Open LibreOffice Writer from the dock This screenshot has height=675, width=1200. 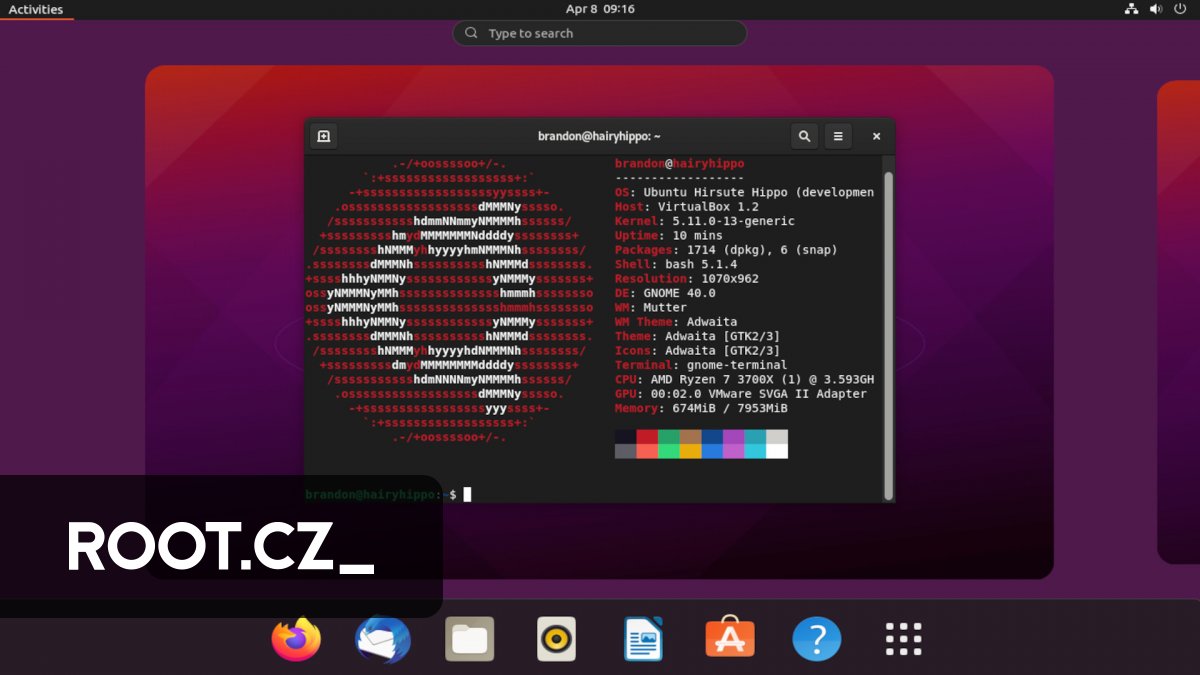[643, 638]
